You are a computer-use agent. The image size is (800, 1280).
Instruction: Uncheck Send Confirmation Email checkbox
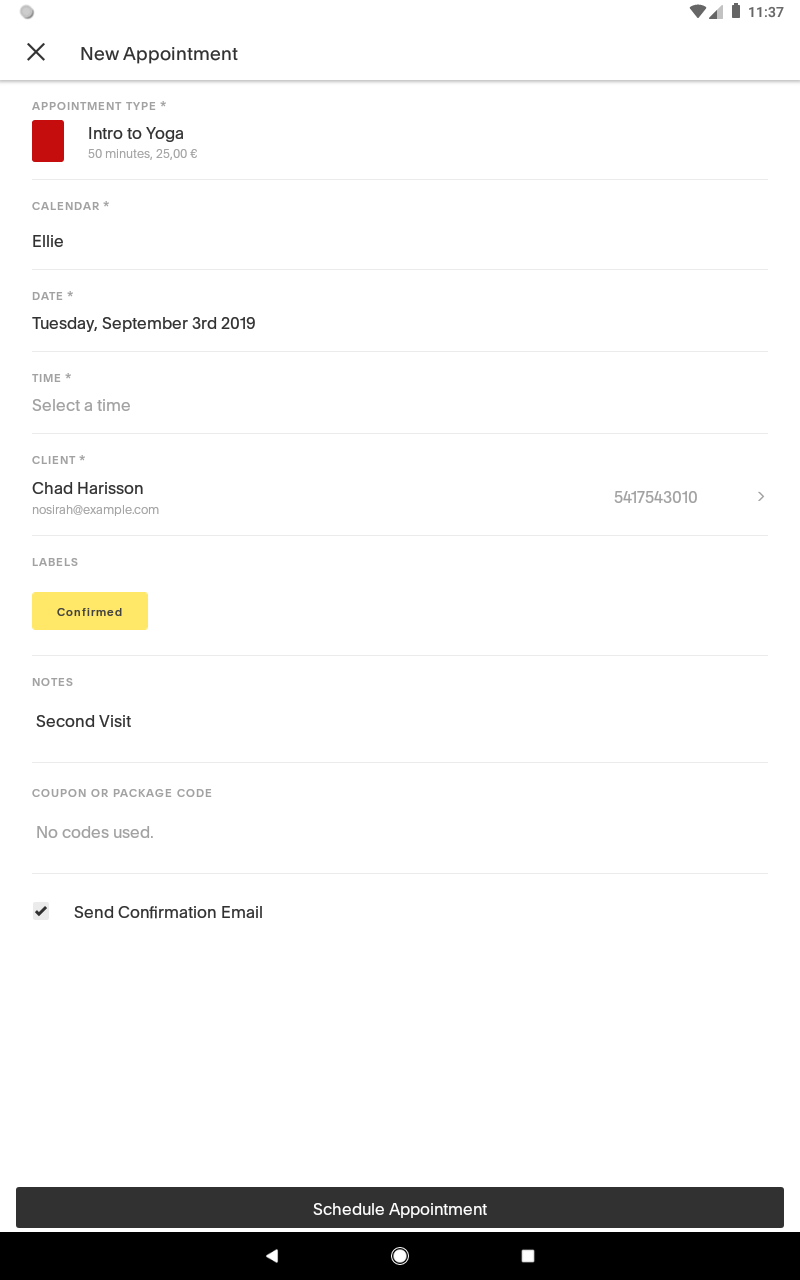coord(41,911)
